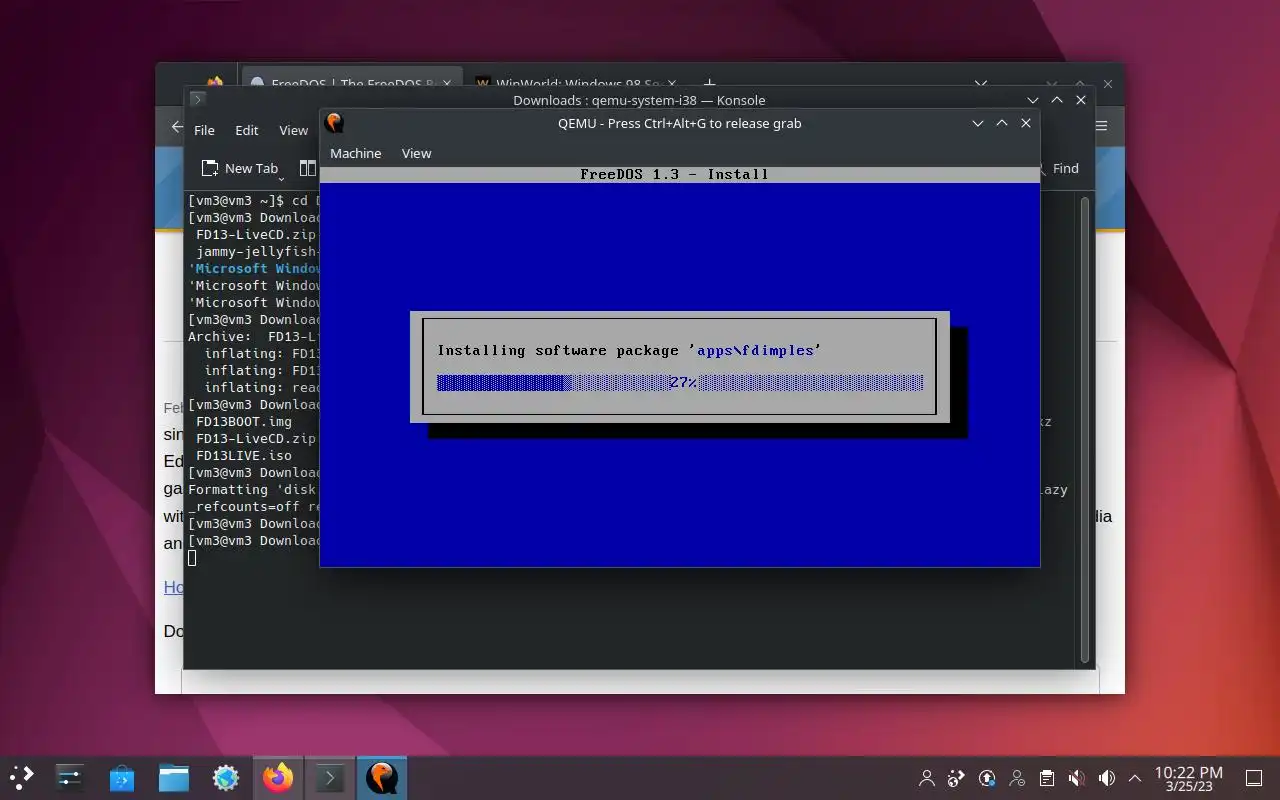The image size is (1280, 800).
Task: Click the split view icon in Konsole toolbar
Action: 308,168
